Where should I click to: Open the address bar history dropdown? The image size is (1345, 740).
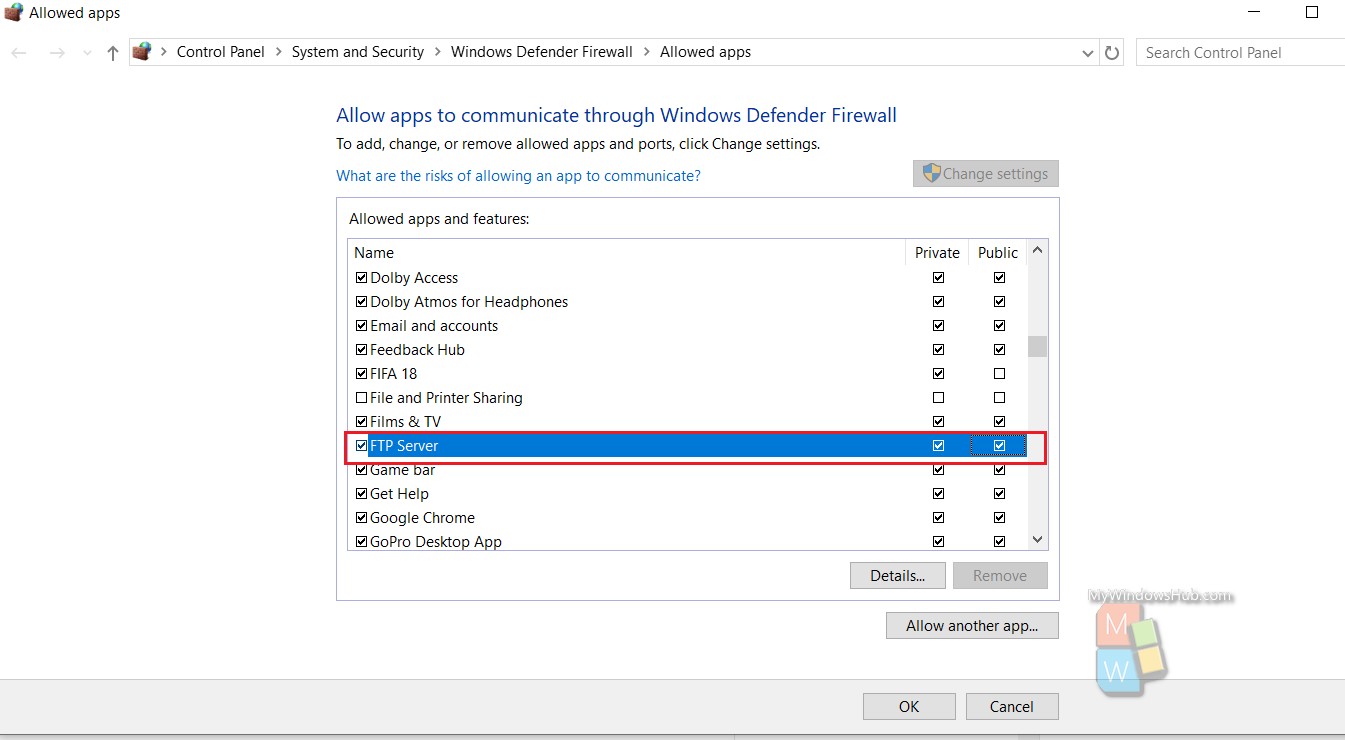click(x=1088, y=53)
